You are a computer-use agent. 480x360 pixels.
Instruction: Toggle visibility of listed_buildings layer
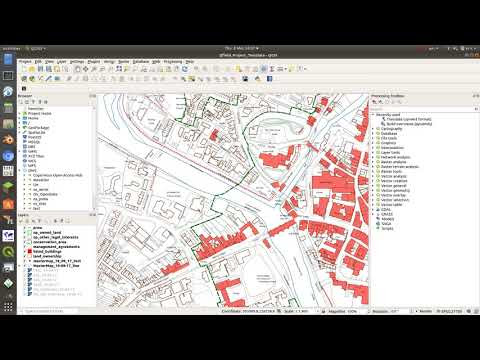pos(24,252)
